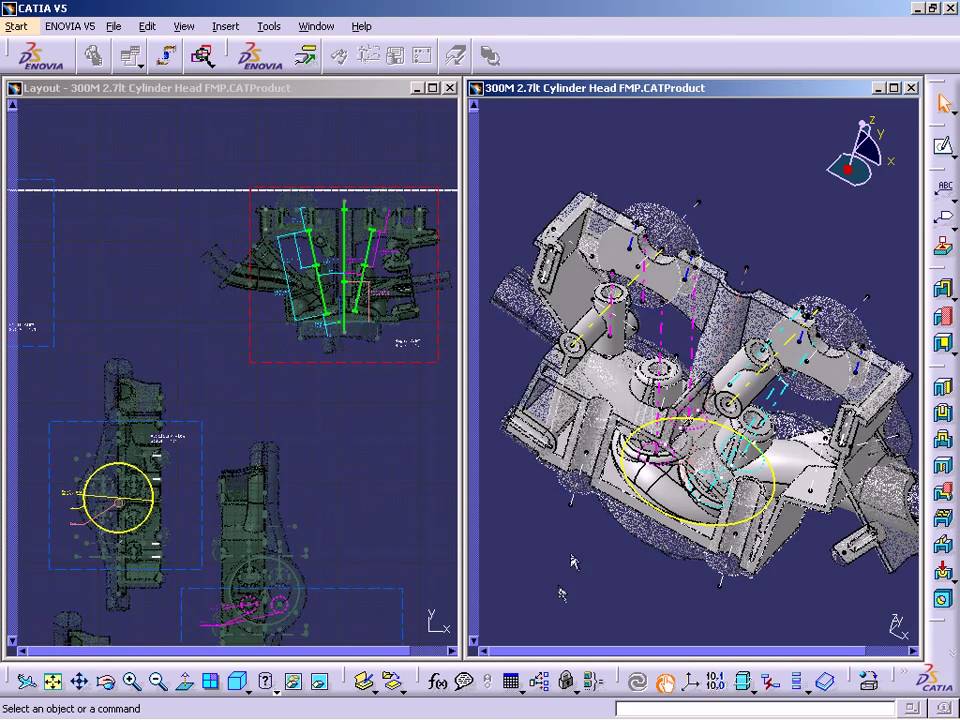Viewport: 960px width, 720px height.
Task: Click the gray spiral icon in bottom toolbar
Action: coord(637,681)
